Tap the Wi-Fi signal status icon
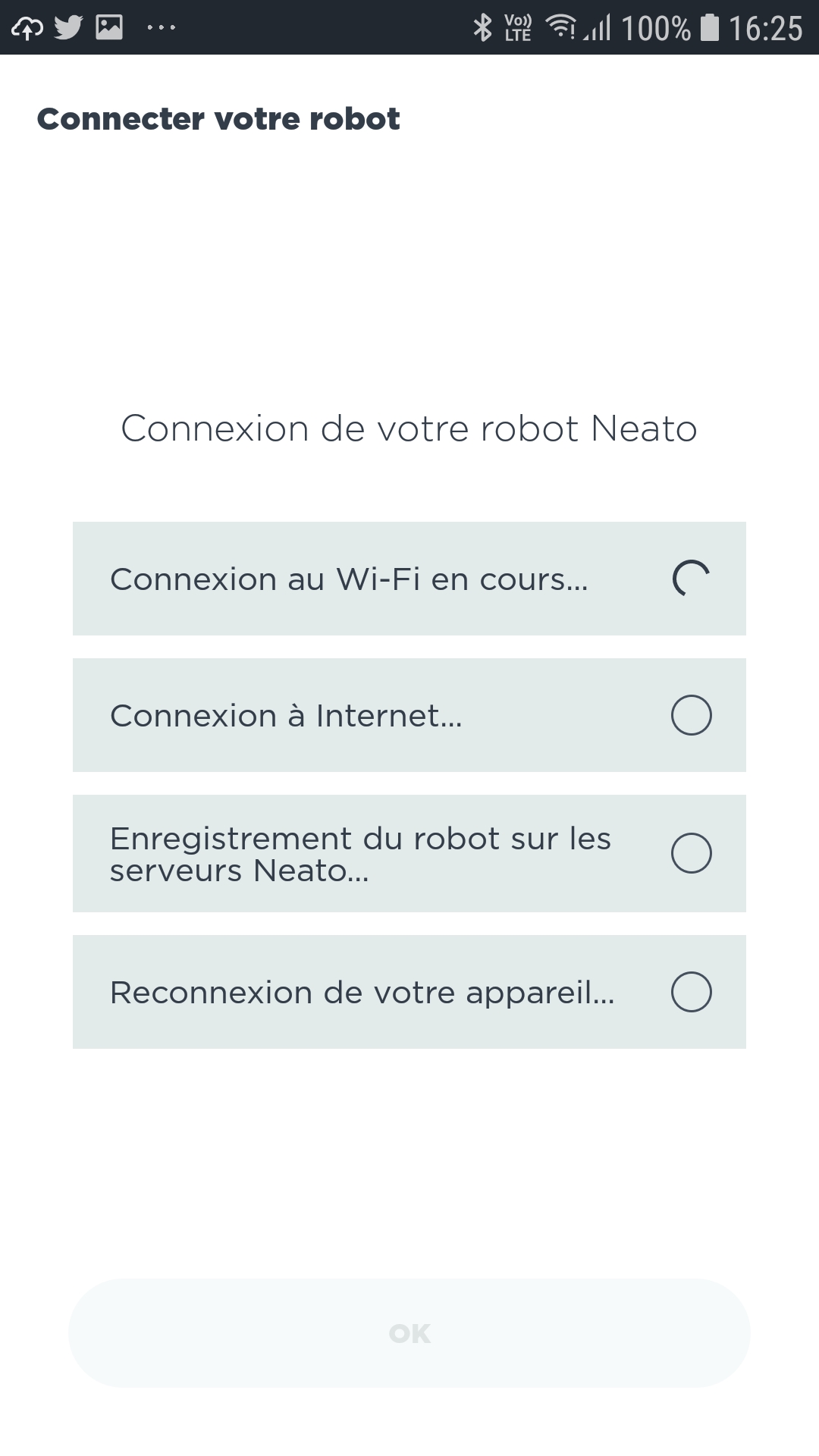Screen dimensions: 819x1456 (561, 27)
